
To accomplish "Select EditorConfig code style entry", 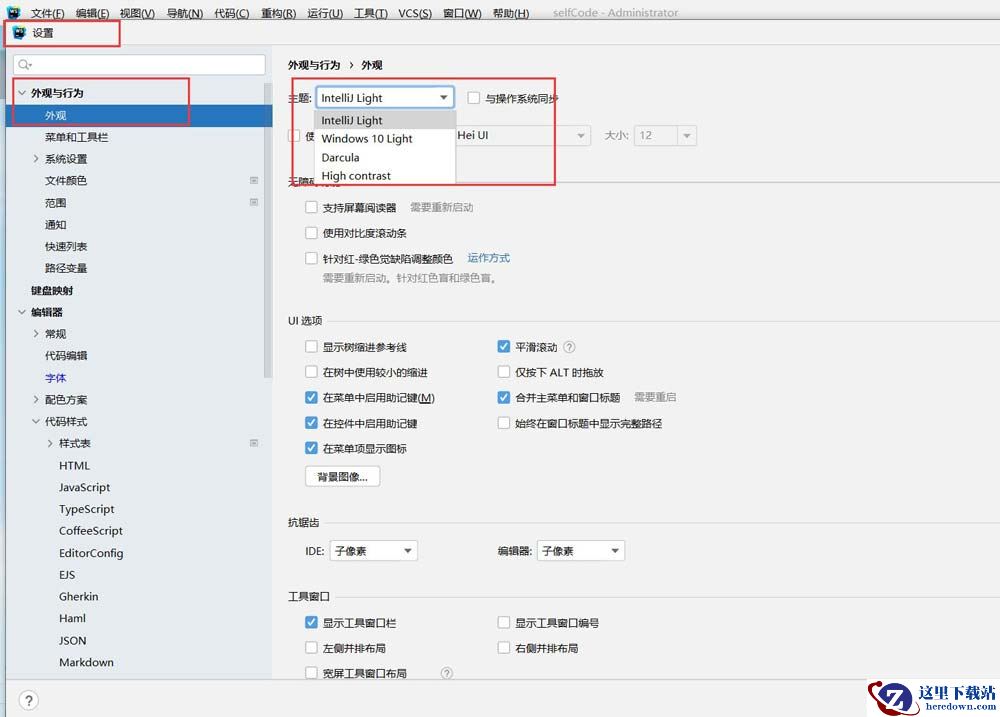I will [91, 553].
